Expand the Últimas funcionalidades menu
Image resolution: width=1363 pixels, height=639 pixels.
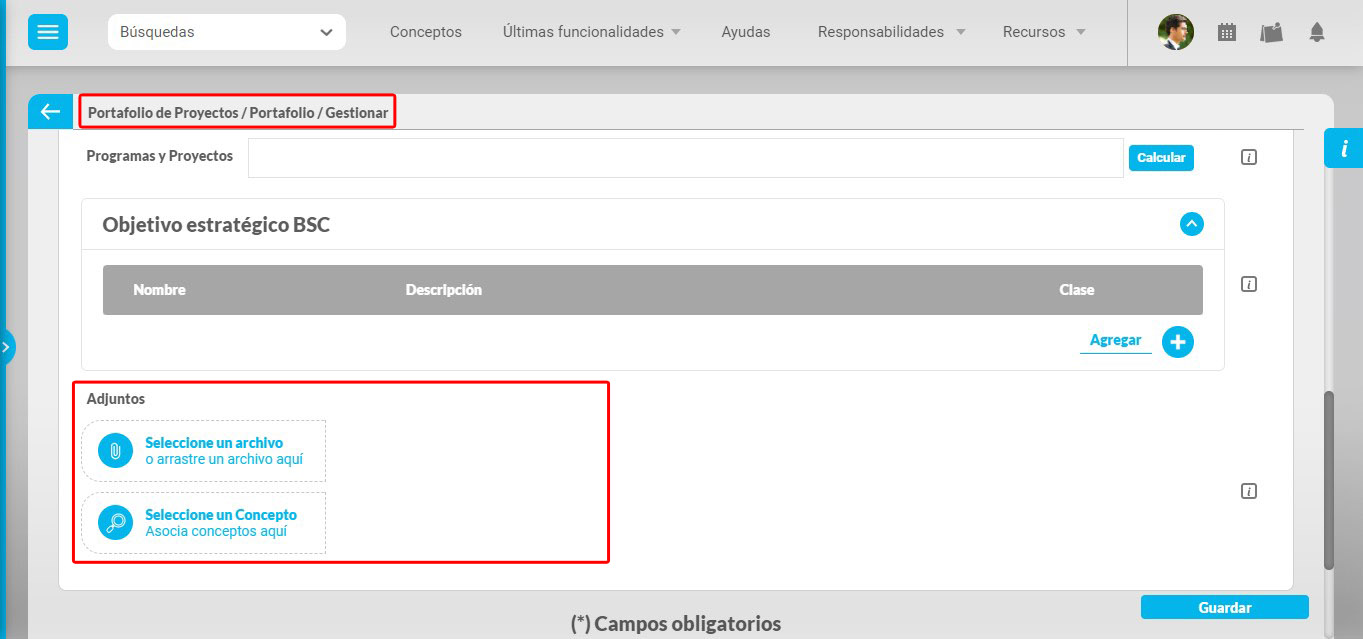tap(591, 32)
